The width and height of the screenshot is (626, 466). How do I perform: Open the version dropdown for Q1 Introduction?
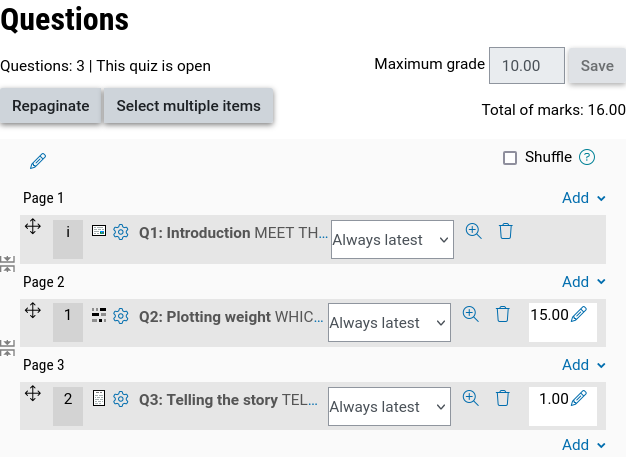click(x=391, y=240)
